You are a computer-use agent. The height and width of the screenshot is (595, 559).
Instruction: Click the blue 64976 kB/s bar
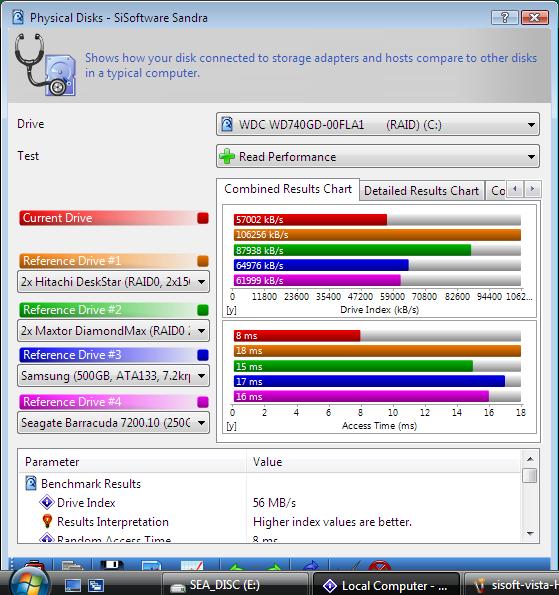coord(321,265)
